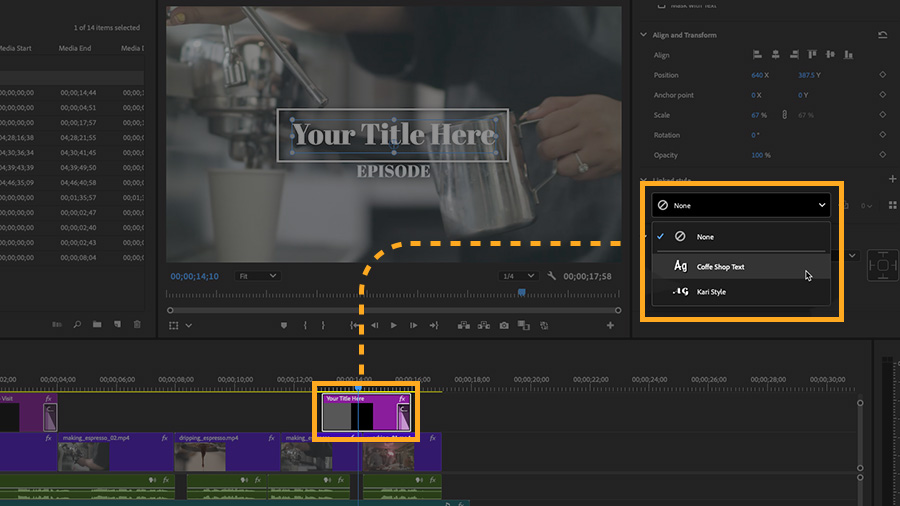
Task: Open the Fit zoom level dropdown
Action: coord(257,276)
